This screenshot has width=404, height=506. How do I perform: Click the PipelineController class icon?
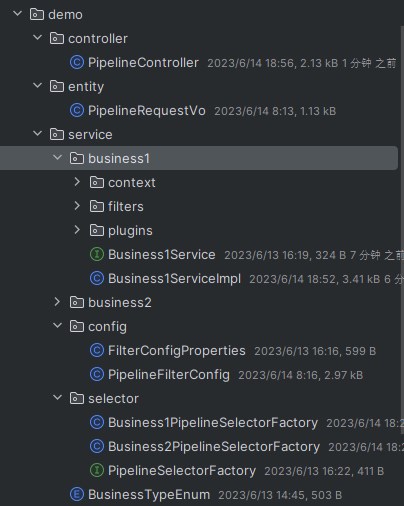[x=77, y=62]
